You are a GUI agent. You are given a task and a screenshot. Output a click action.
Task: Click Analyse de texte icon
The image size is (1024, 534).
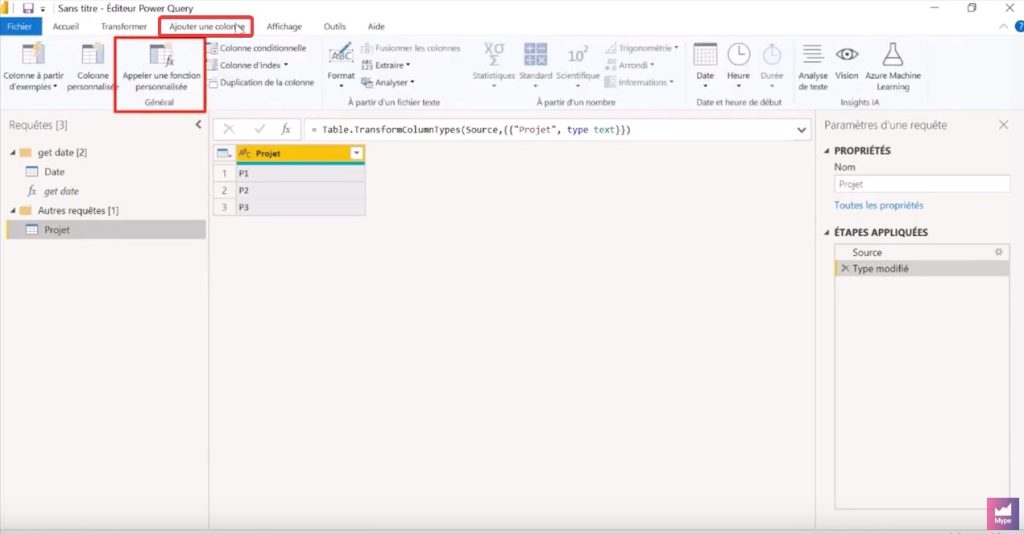(812, 54)
